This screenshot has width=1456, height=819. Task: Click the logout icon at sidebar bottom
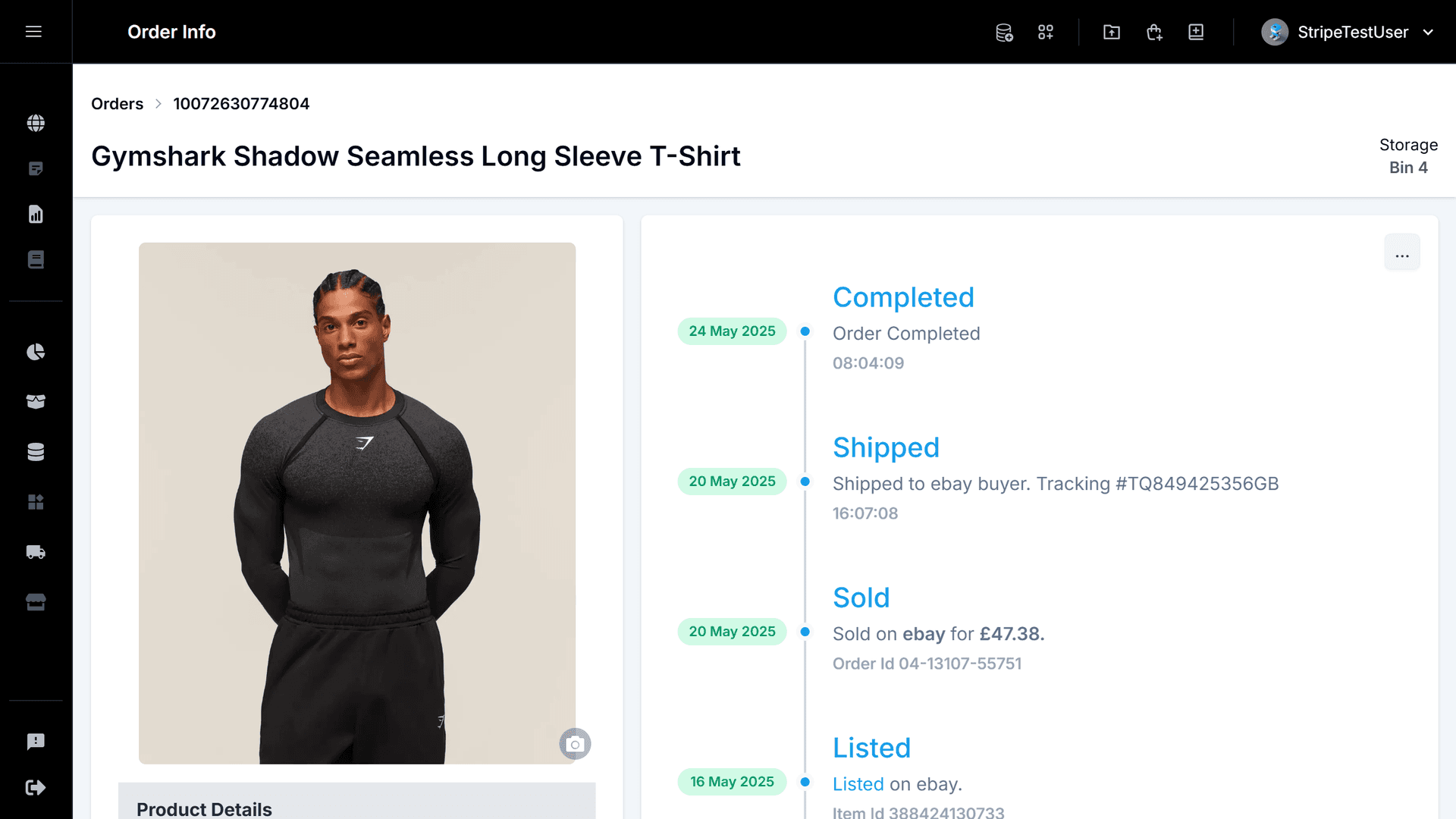[x=36, y=788]
